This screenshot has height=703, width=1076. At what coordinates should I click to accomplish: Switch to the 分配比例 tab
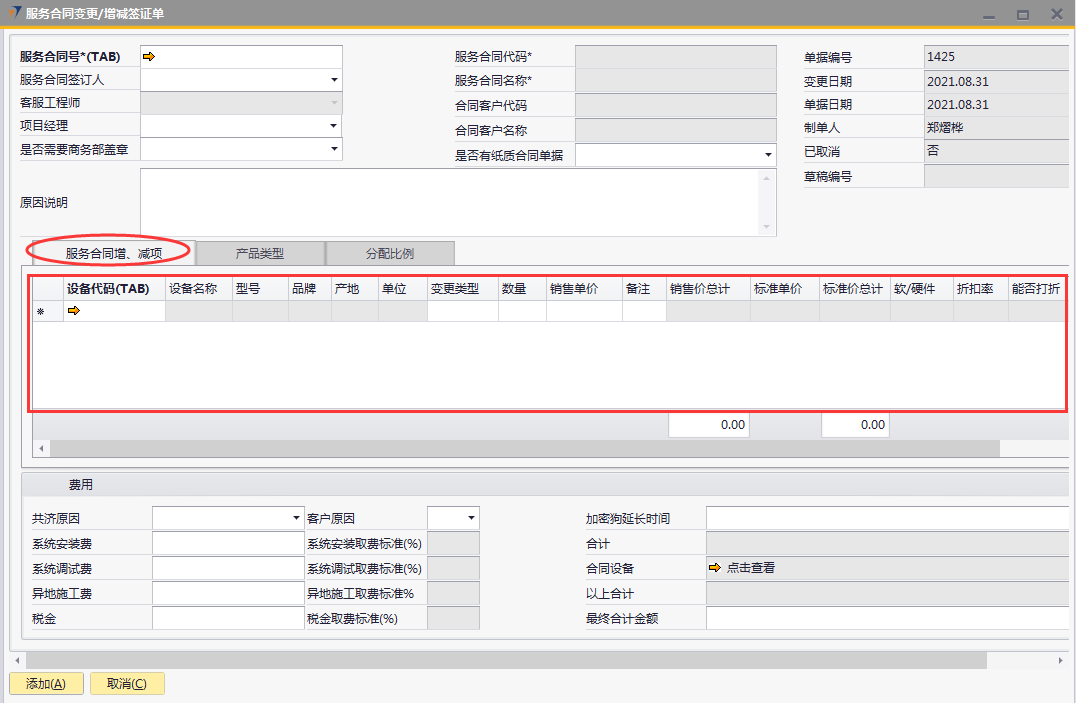(390, 253)
